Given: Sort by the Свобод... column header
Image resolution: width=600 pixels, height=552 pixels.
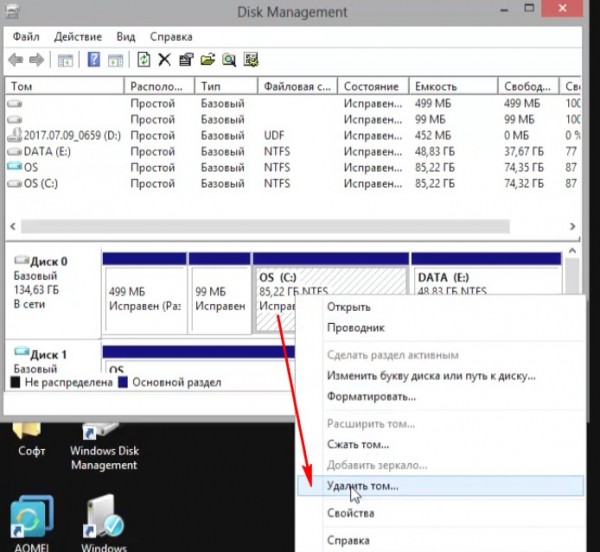Looking at the screenshot, I should click(x=528, y=86).
